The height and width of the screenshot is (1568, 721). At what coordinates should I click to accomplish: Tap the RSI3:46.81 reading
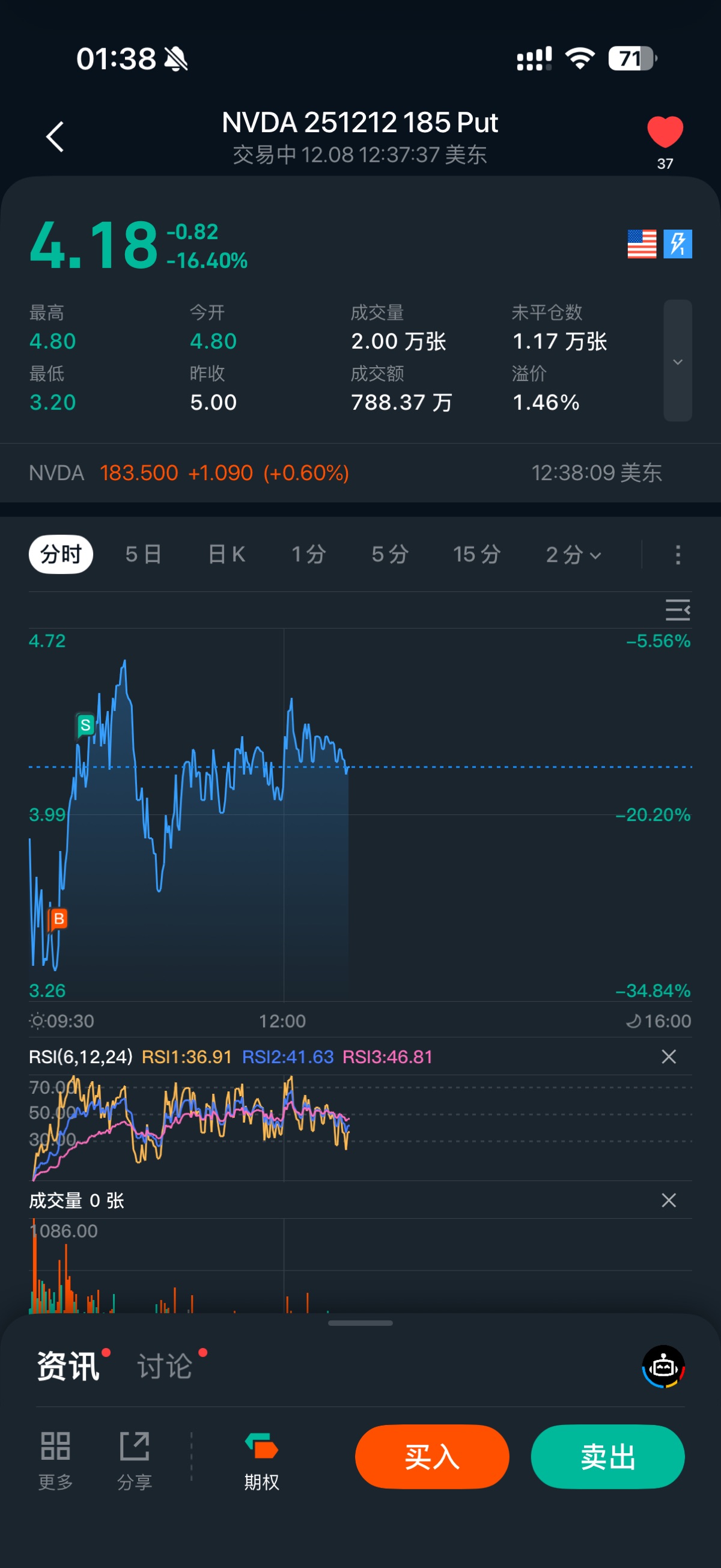tap(388, 1057)
